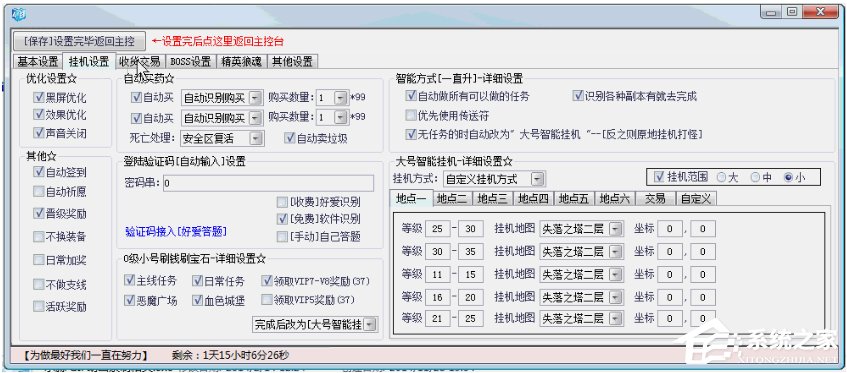
Task: Select 大 range radio button
Action: (x=727, y=177)
